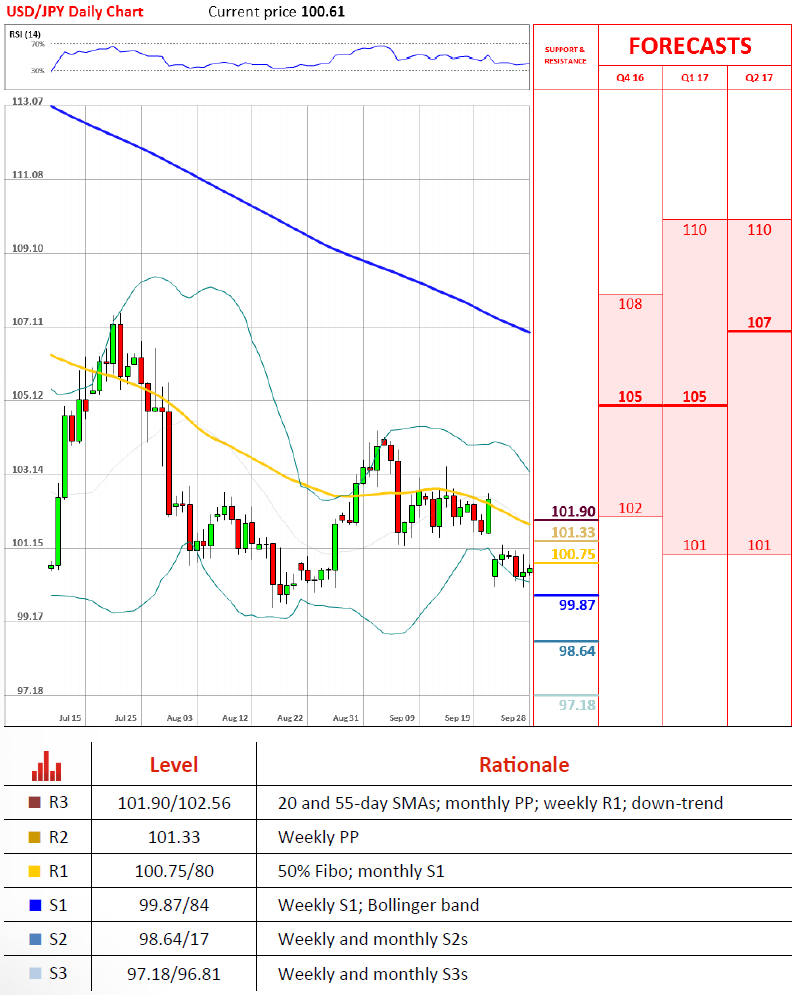Click the Aug 22 date axis label
800x995 pixels.
290,718
